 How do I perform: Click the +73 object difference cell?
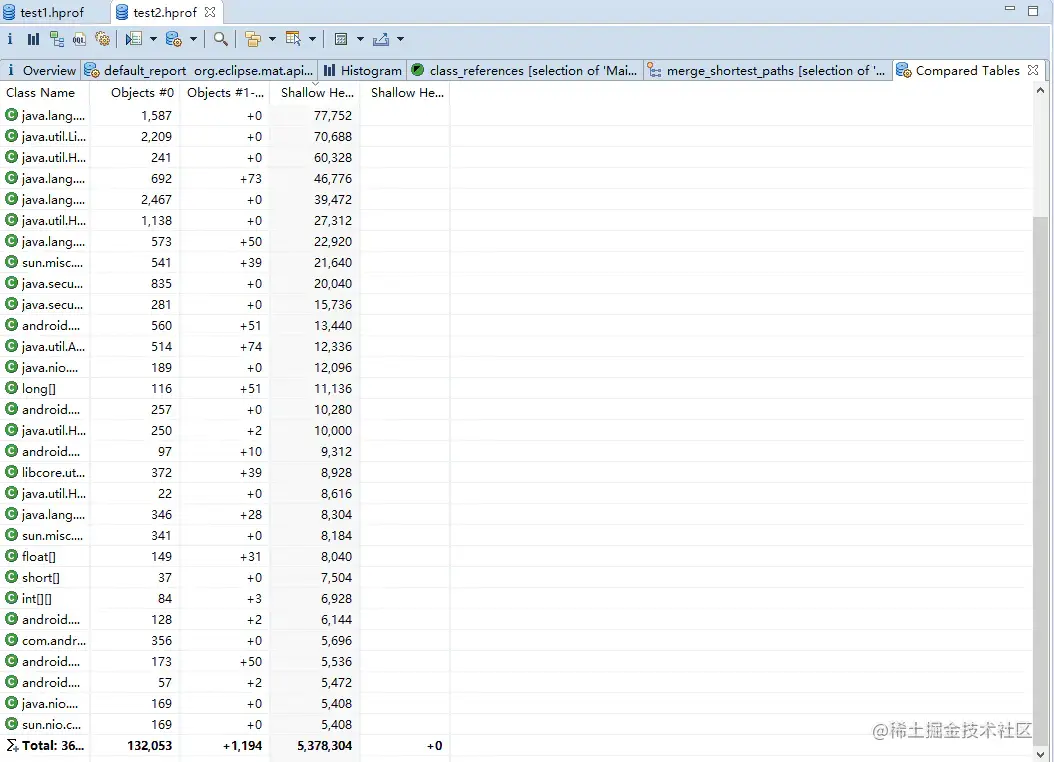251,178
